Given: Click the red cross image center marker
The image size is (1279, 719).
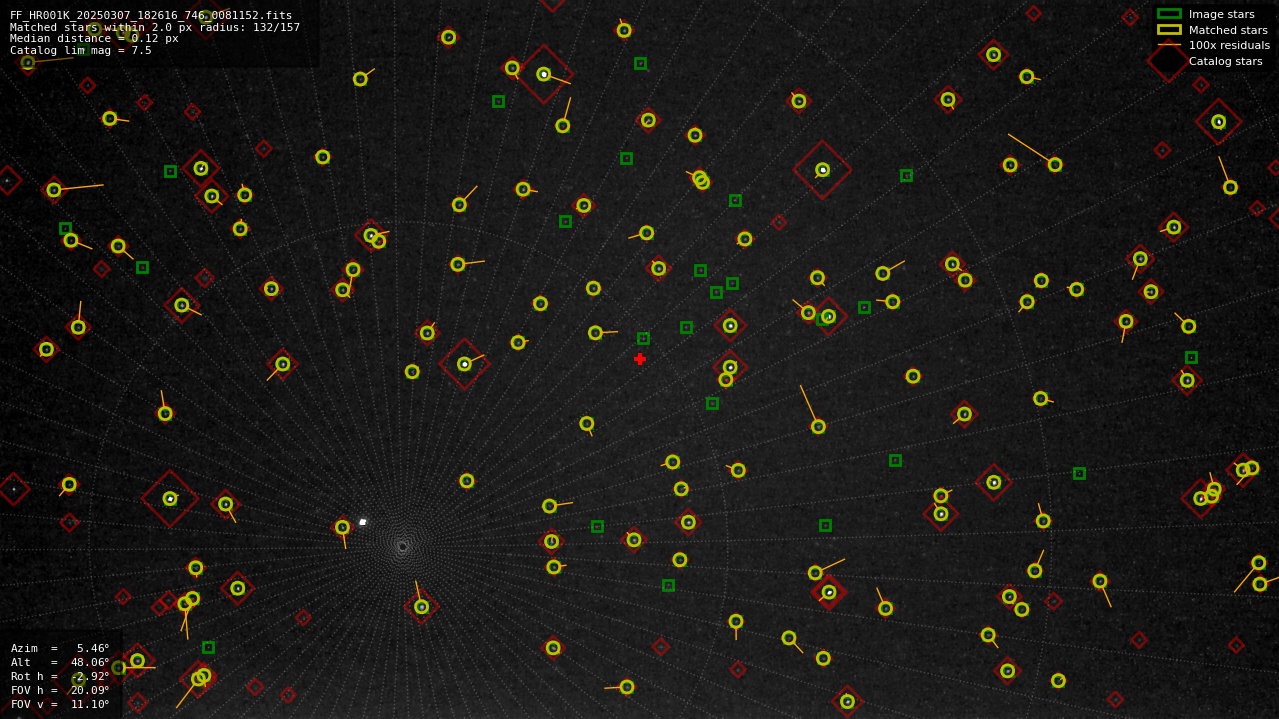Looking at the screenshot, I should tap(640, 359).
